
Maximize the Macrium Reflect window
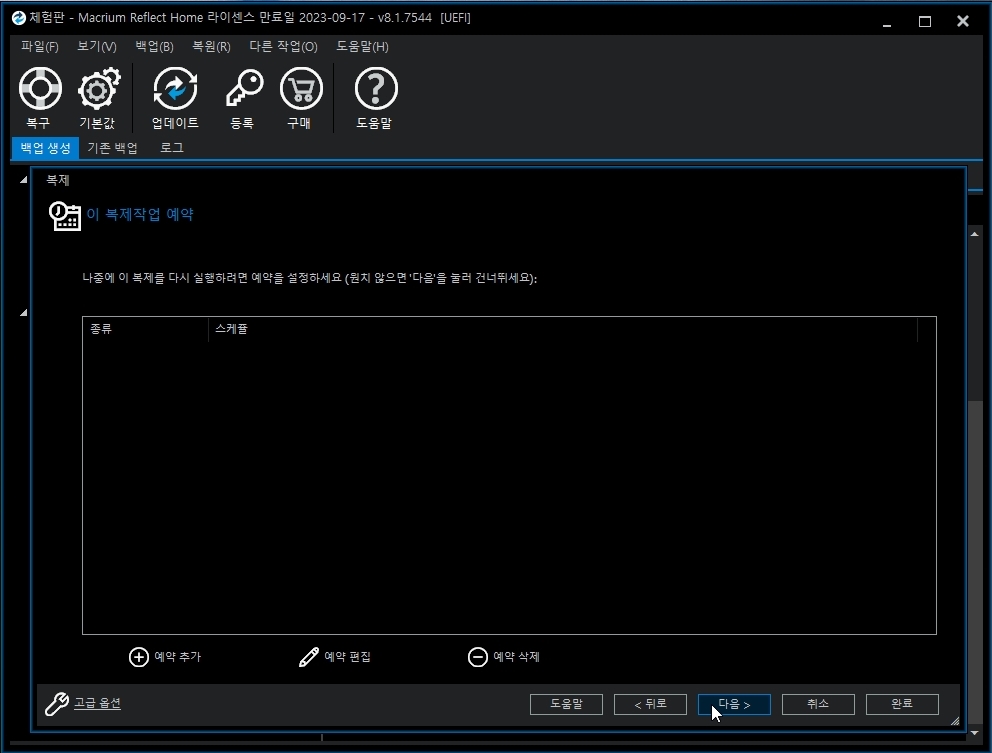tap(925, 22)
